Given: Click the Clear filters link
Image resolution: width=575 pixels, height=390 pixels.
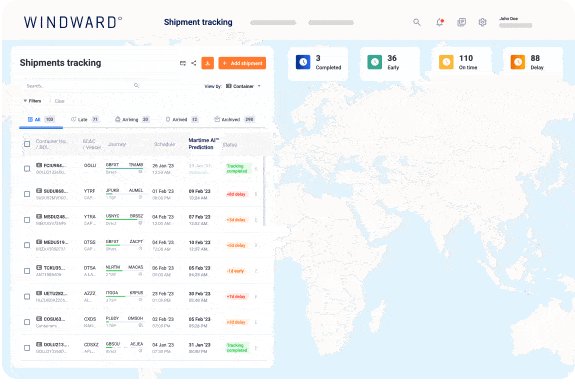Looking at the screenshot, I should click(59, 101).
